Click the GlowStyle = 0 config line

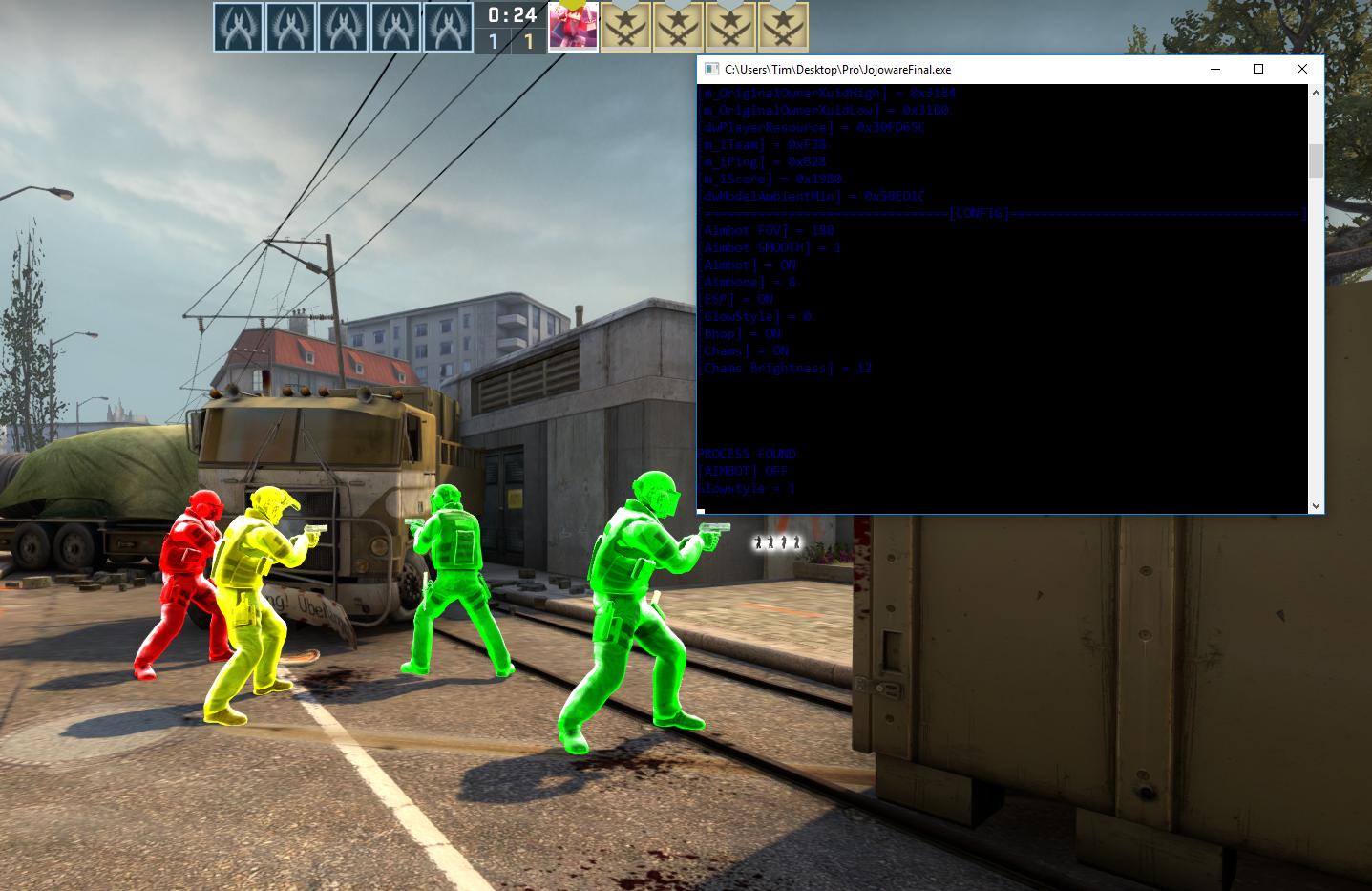756,317
